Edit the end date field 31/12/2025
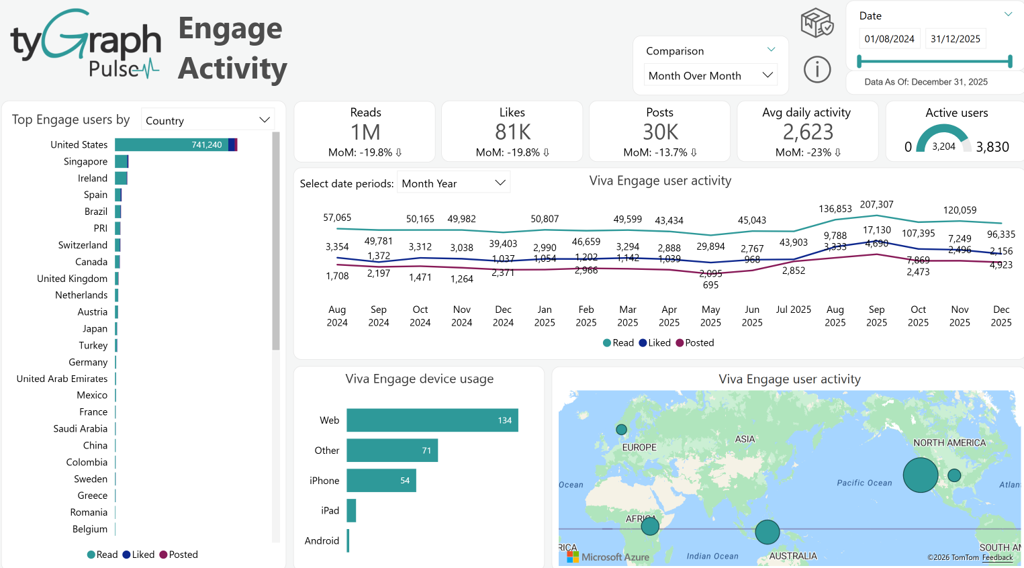The image size is (1024, 568). tap(955, 39)
